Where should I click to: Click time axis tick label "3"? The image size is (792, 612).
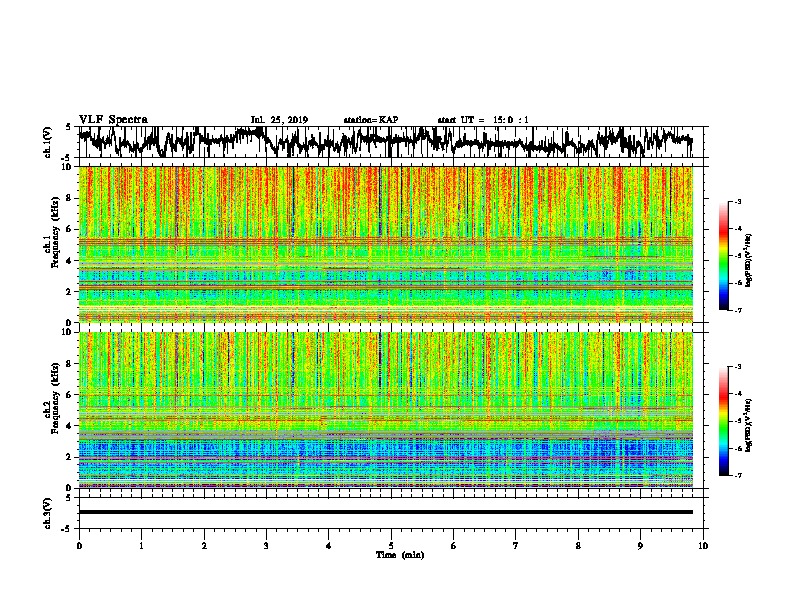click(266, 546)
